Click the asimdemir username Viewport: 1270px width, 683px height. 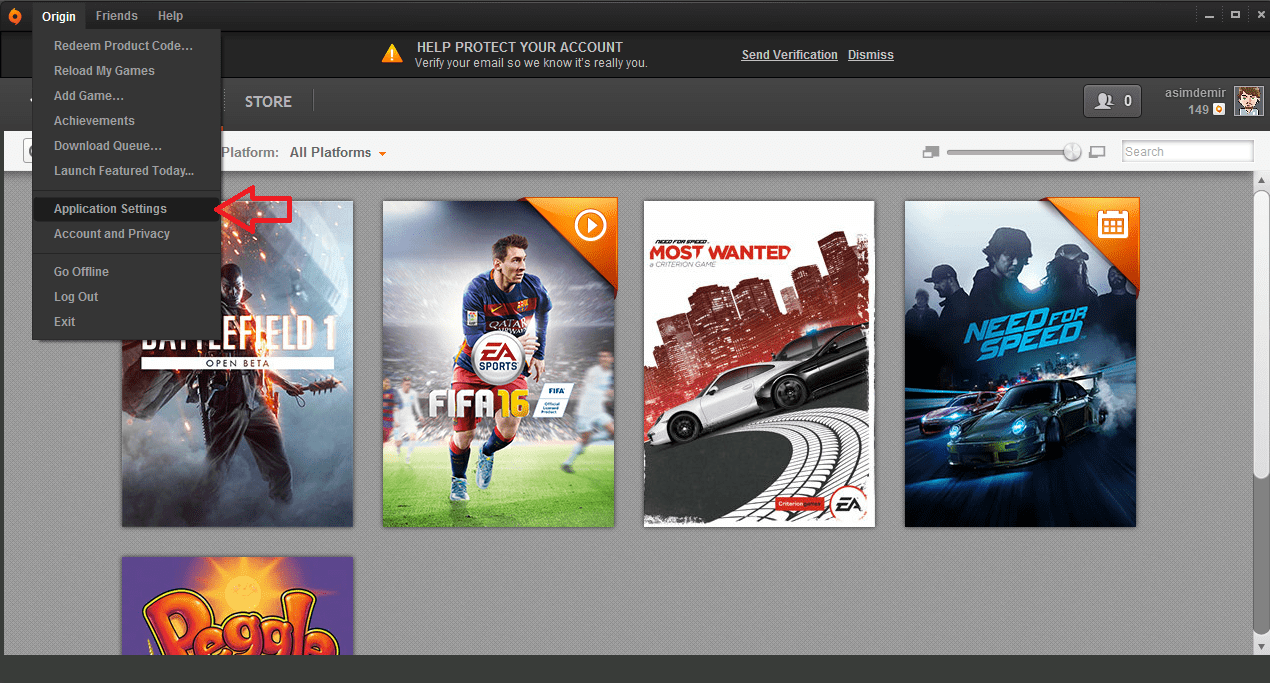(x=1195, y=92)
